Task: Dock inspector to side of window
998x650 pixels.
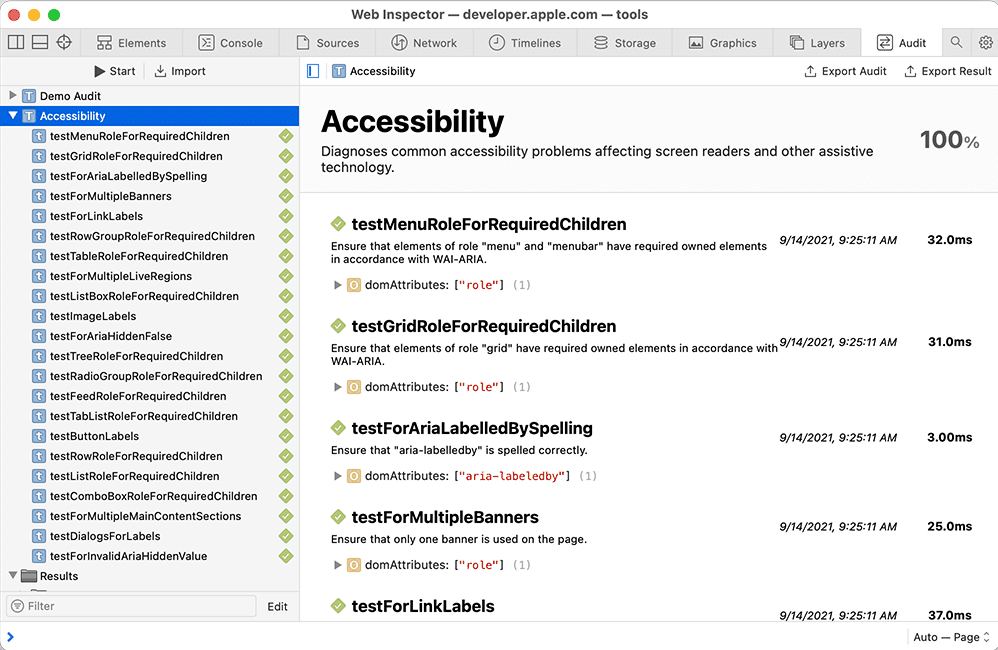Action: click(x=16, y=43)
